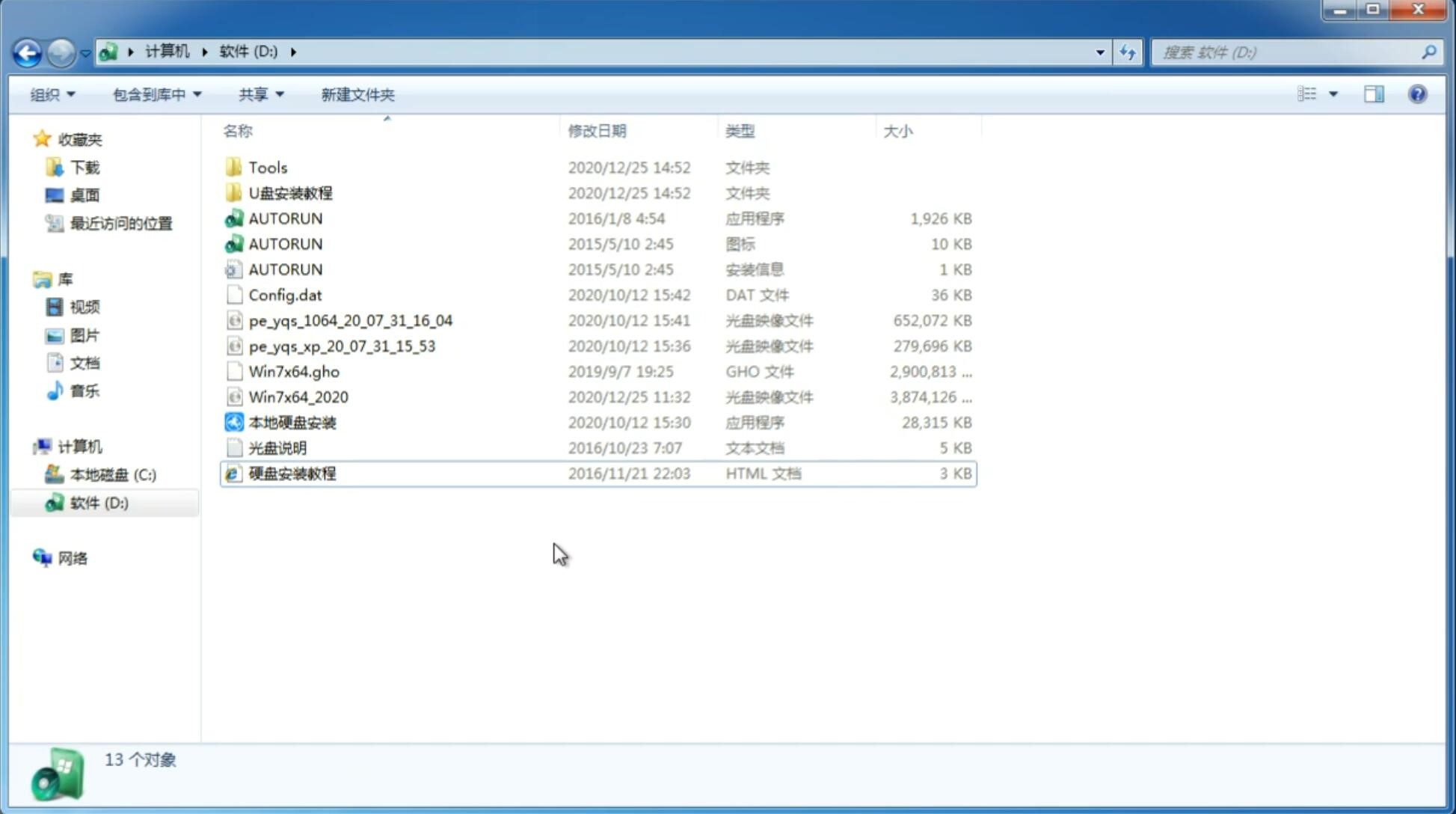
Task: Open pe_yqs_1064 disc image file
Action: (351, 320)
